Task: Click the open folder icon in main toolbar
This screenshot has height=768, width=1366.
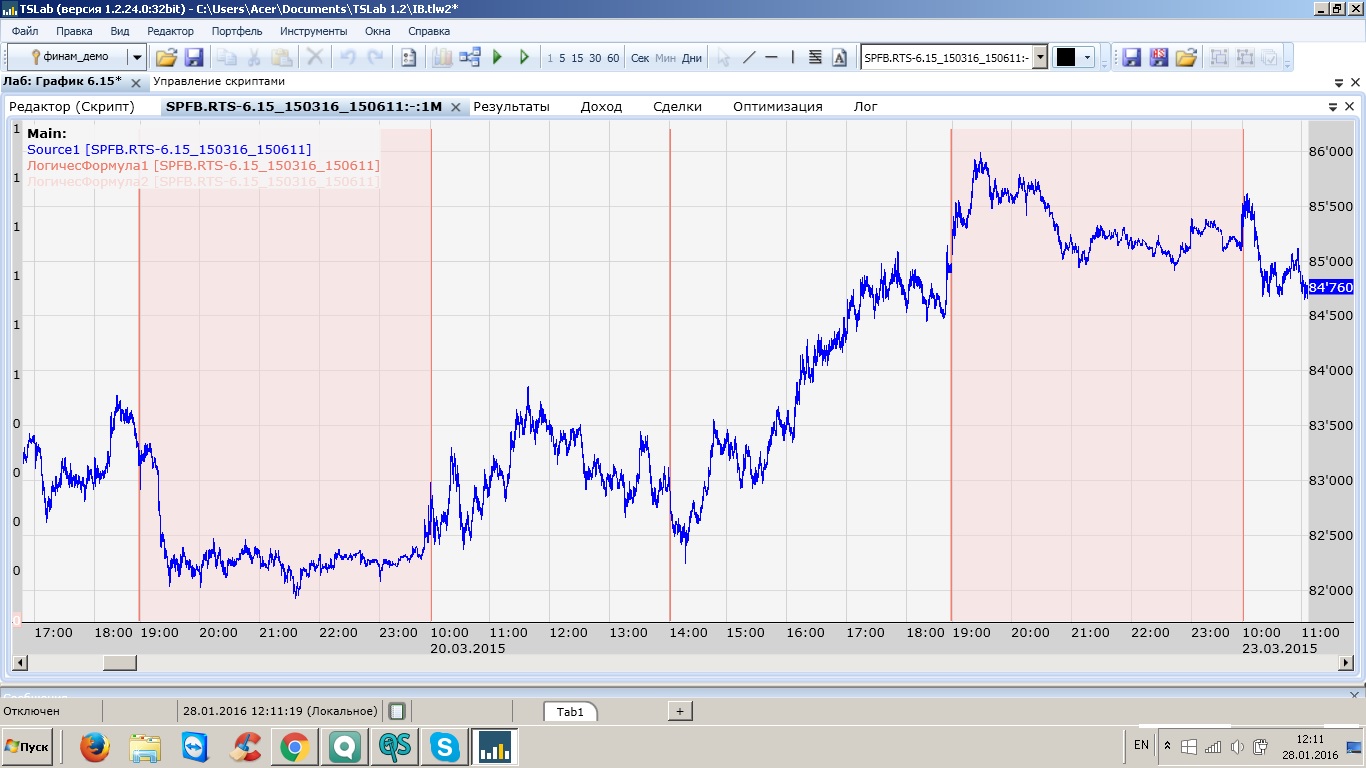Action: 166,57
